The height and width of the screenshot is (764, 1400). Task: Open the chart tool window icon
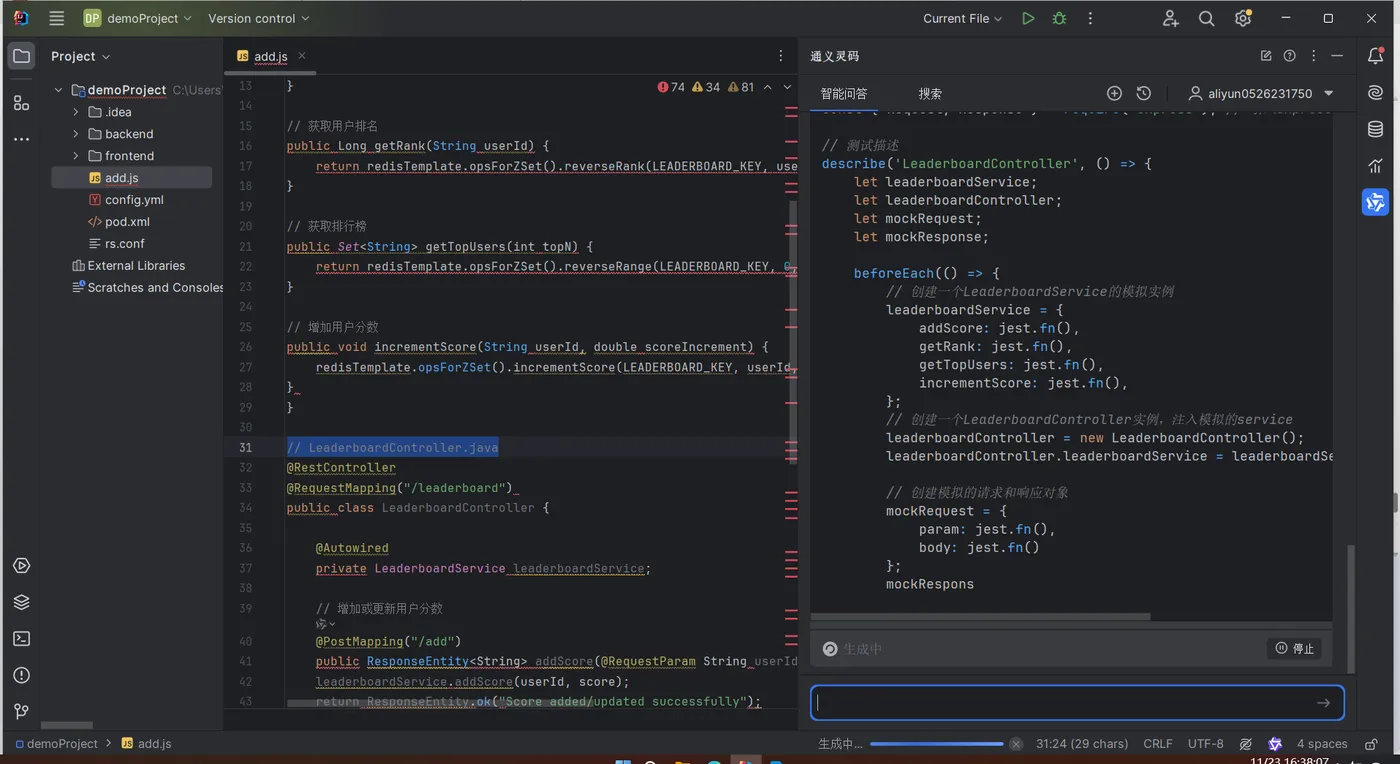point(1376,165)
